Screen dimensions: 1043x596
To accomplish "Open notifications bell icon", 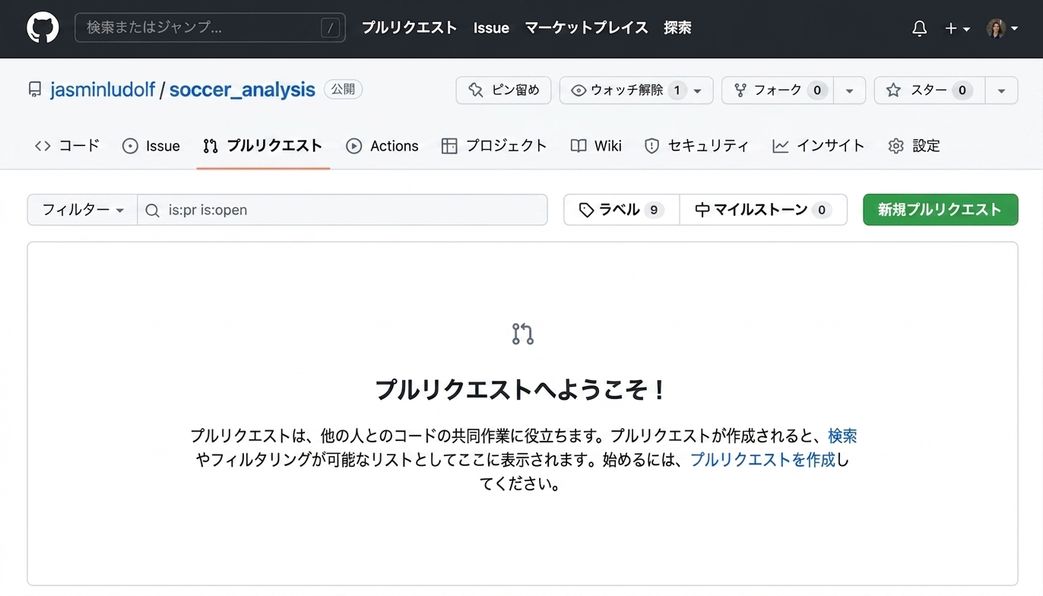I will 919,28.
